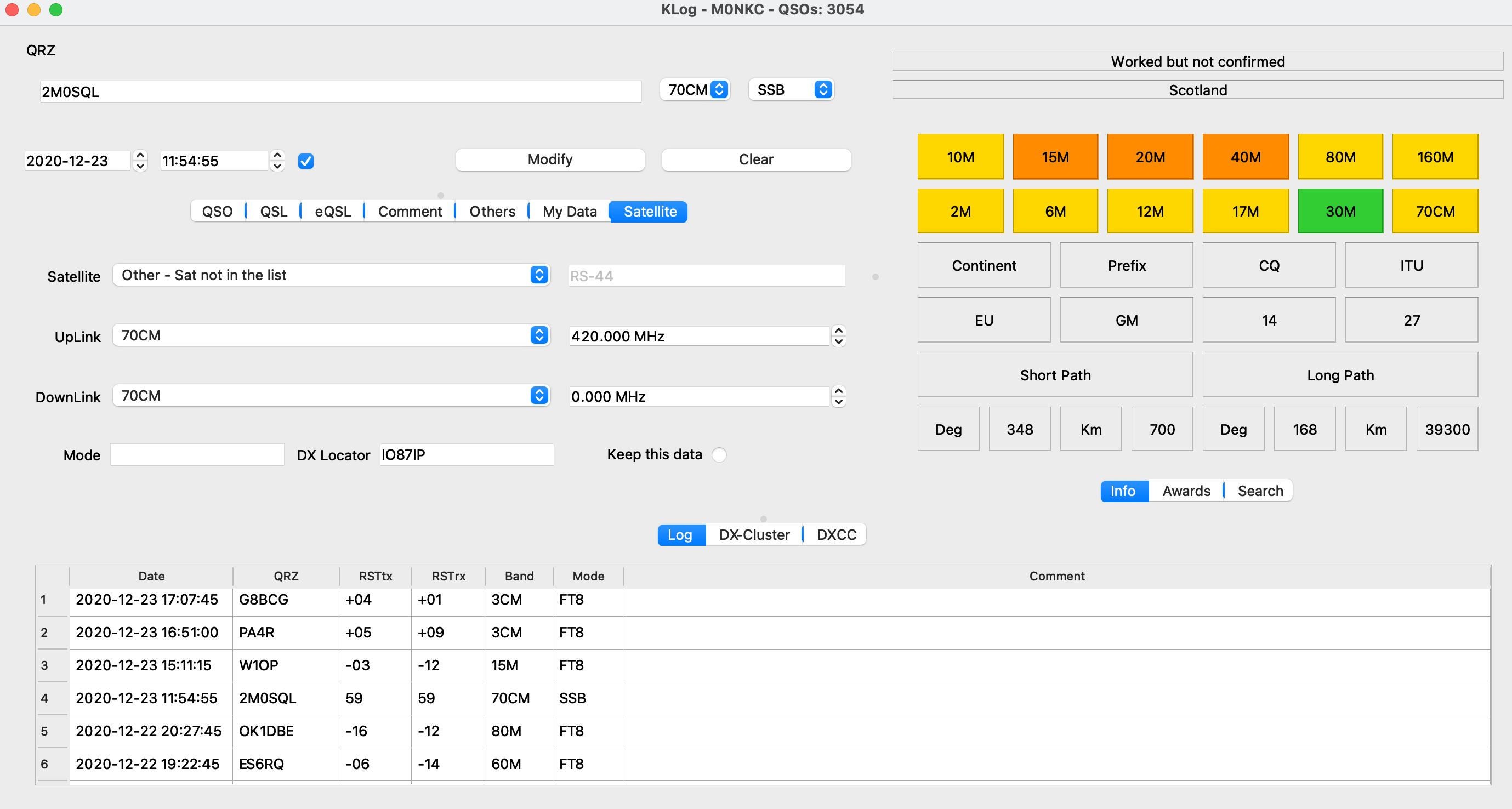Click the Mode column header in log
The width and height of the screenshot is (1512, 809).
click(x=588, y=576)
